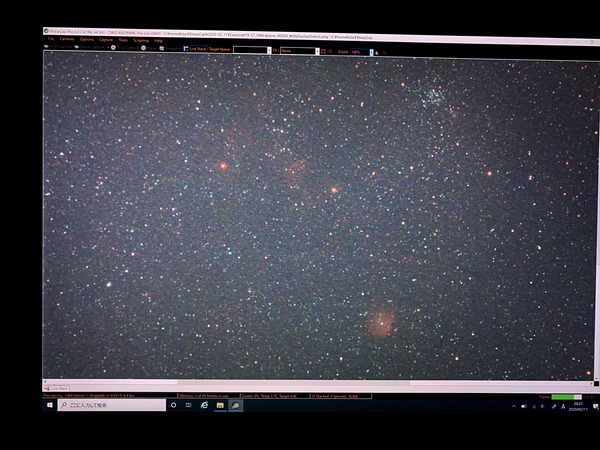Toggle the Live Stack button
The width and height of the screenshot is (600, 450).
point(195,49)
